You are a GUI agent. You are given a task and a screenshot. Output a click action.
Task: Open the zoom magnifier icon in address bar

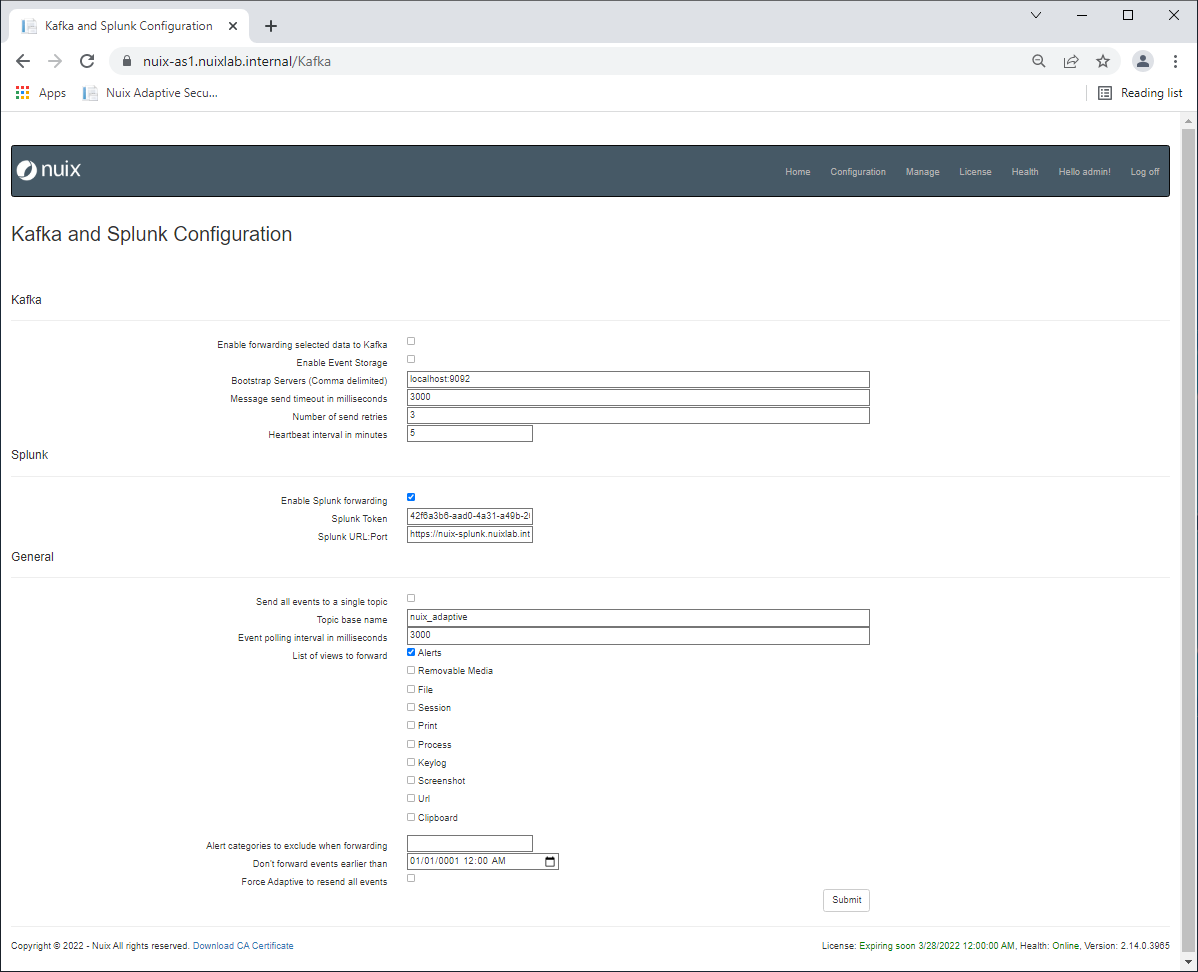pos(1038,61)
